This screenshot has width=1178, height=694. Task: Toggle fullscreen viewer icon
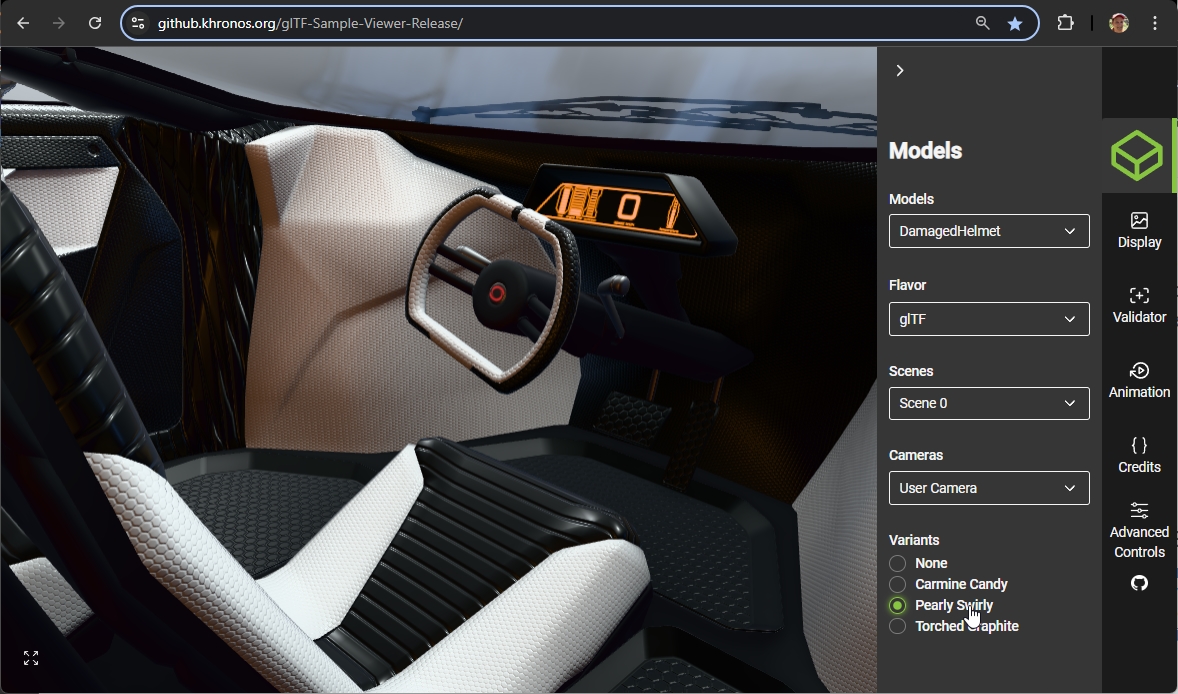(31, 658)
